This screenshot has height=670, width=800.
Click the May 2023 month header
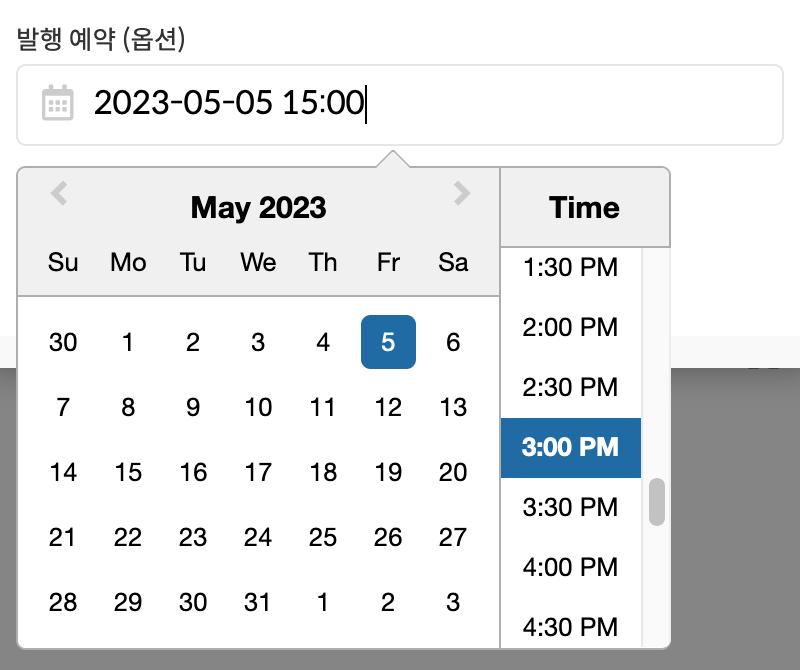(x=258, y=208)
